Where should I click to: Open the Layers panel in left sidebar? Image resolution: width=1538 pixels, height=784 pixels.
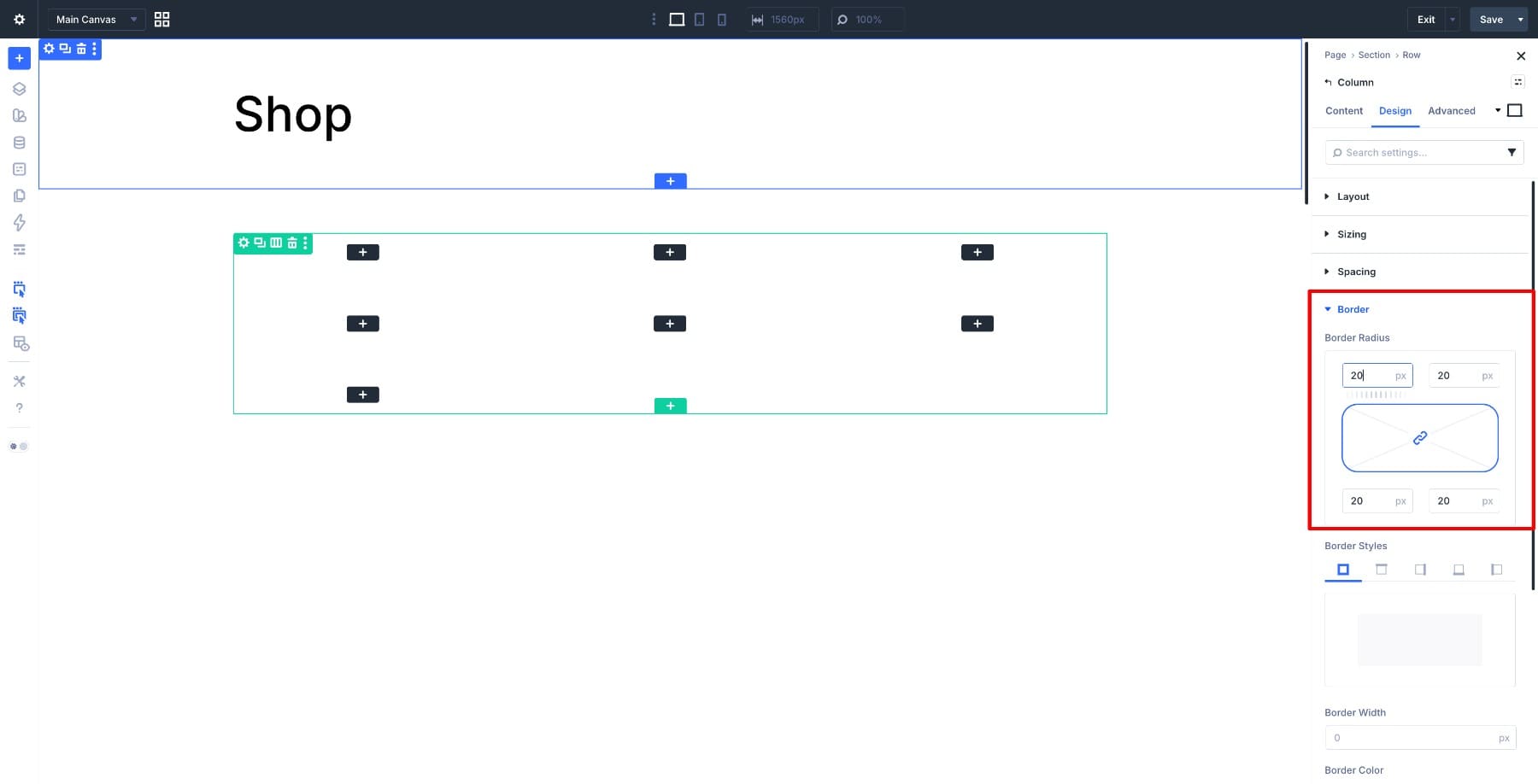tap(19, 89)
